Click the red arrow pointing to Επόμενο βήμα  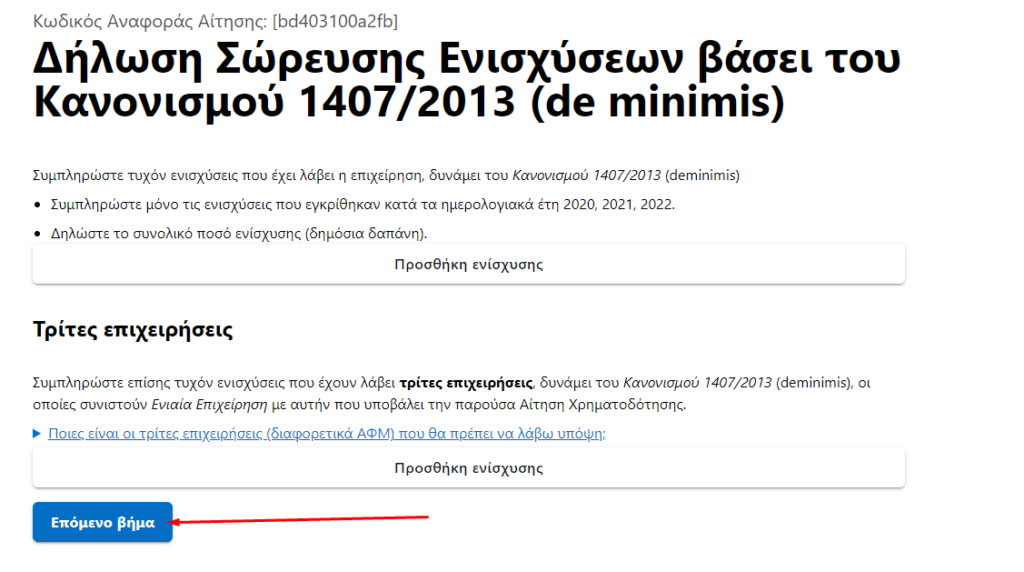click(300, 519)
